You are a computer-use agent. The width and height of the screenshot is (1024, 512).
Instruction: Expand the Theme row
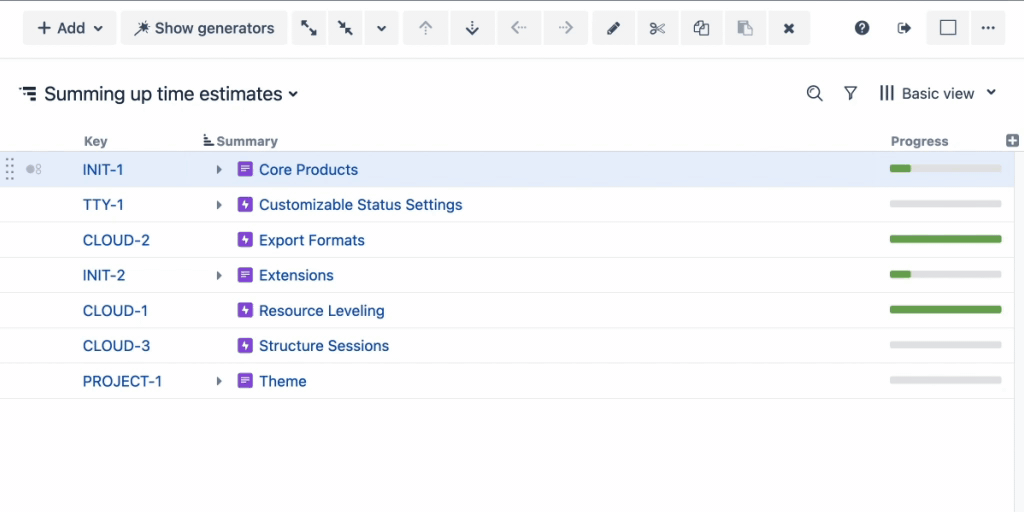219,381
